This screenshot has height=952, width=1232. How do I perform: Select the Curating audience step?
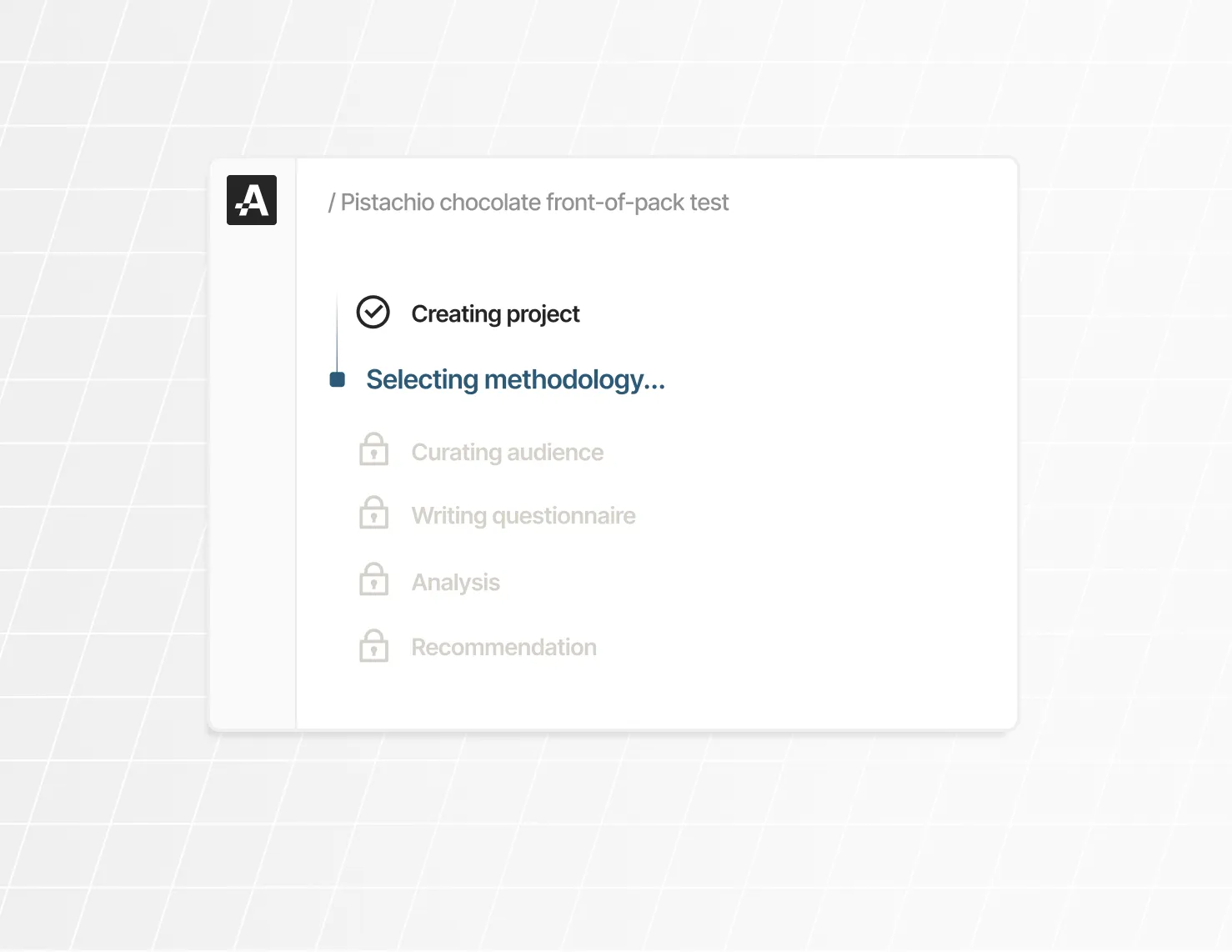pos(507,452)
